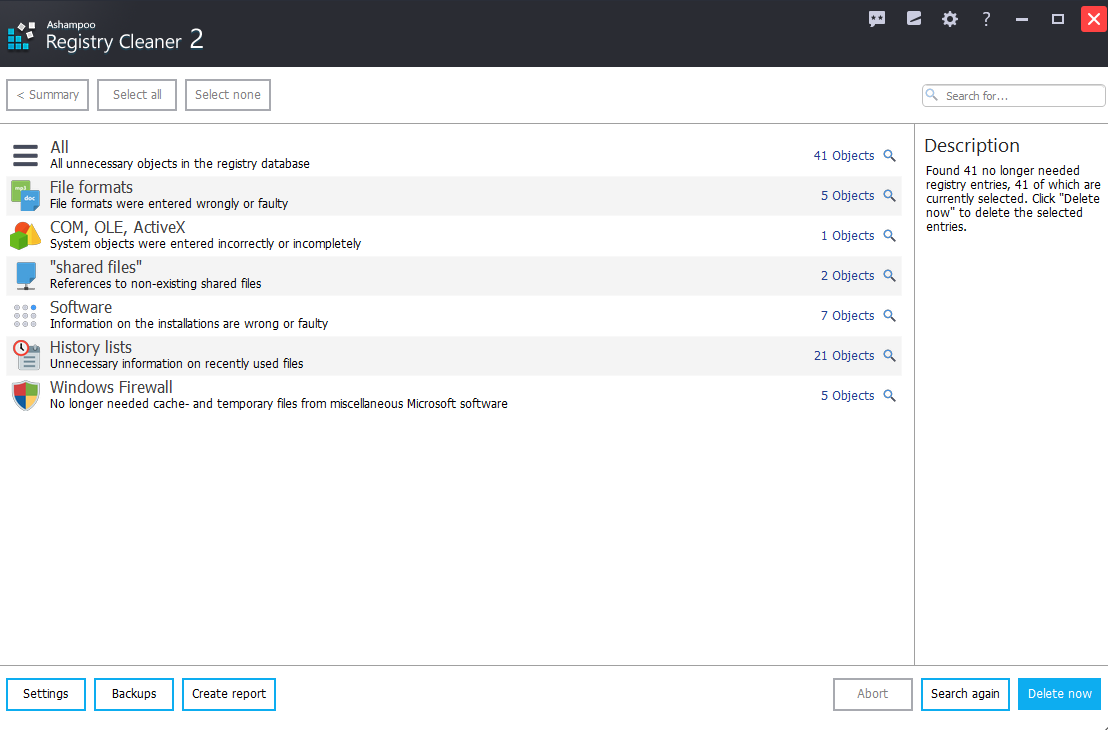The width and height of the screenshot is (1108, 730).
Task: Open Backups from the bottom bar
Action: coord(134,694)
